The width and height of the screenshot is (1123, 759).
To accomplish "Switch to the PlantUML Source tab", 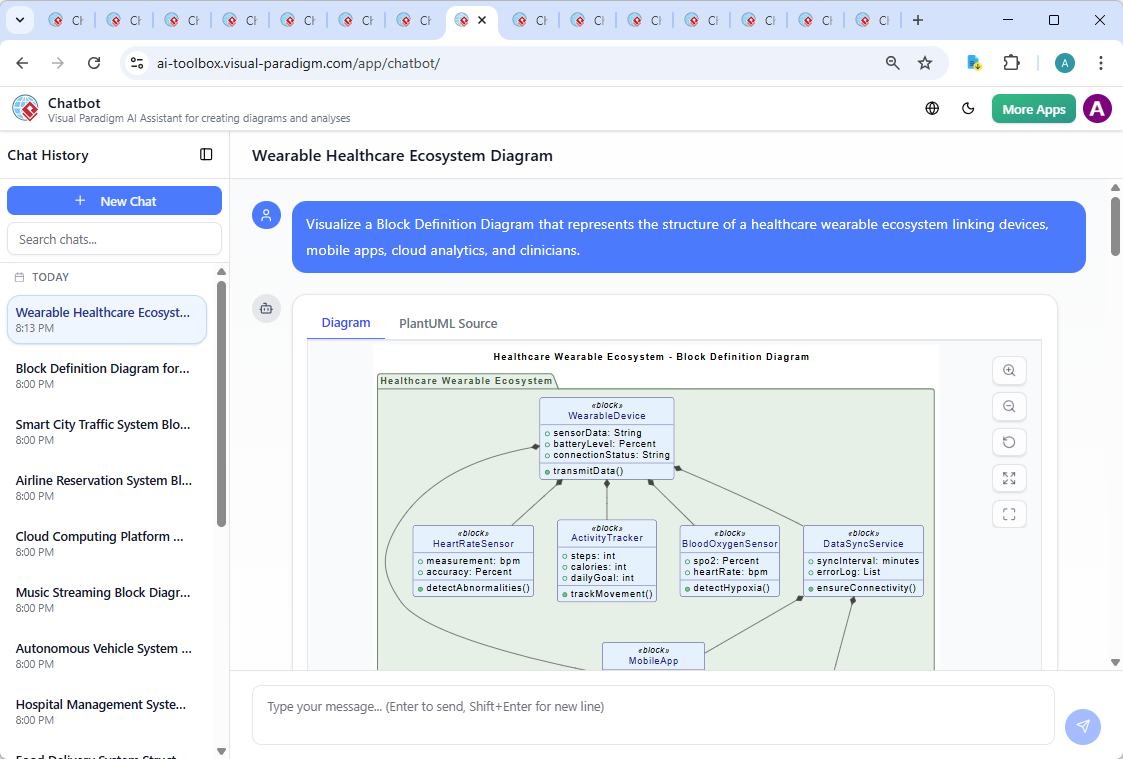I will 447,323.
